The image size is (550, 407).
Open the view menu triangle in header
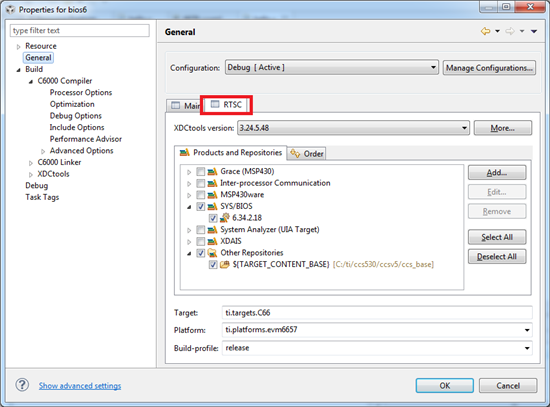tap(534, 32)
